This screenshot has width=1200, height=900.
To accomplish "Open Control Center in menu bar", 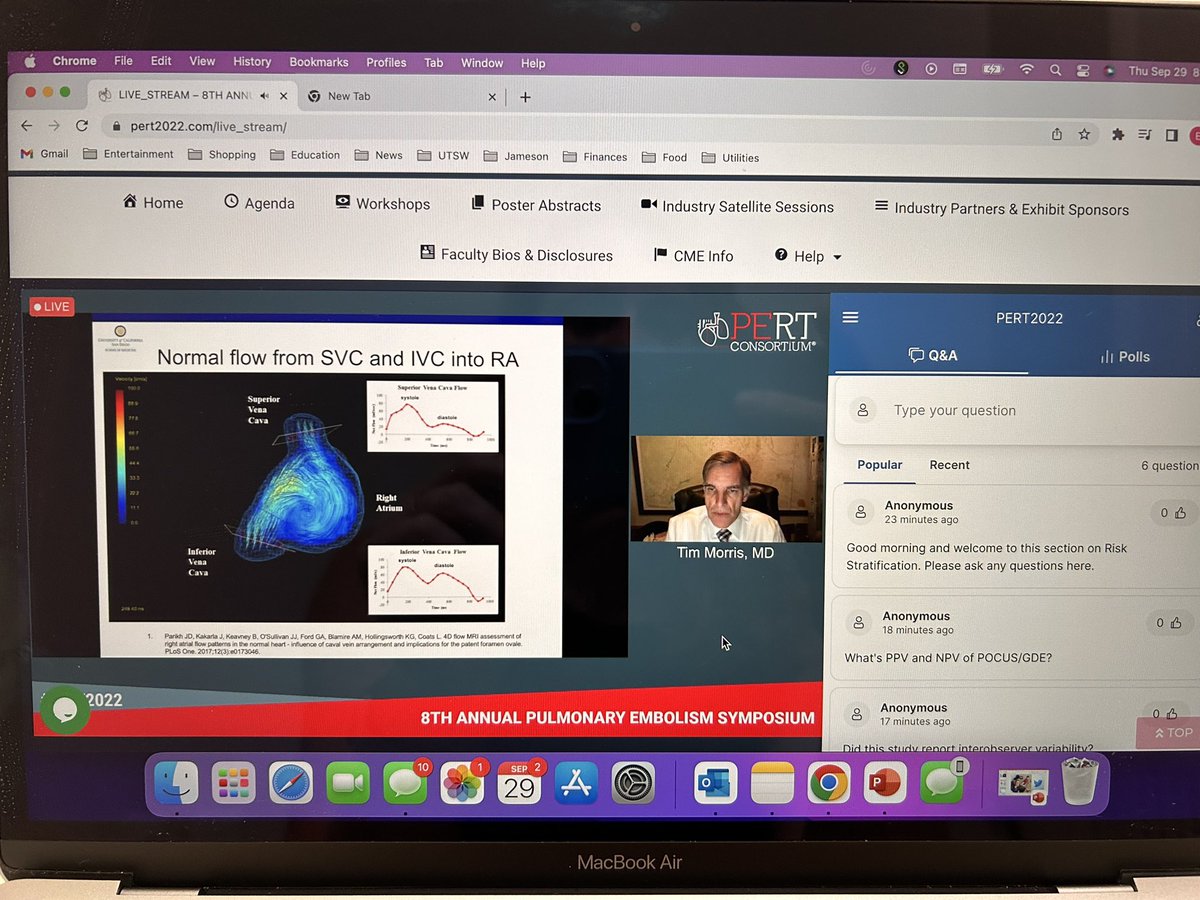I will pyautogui.click(x=1082, y=70).
